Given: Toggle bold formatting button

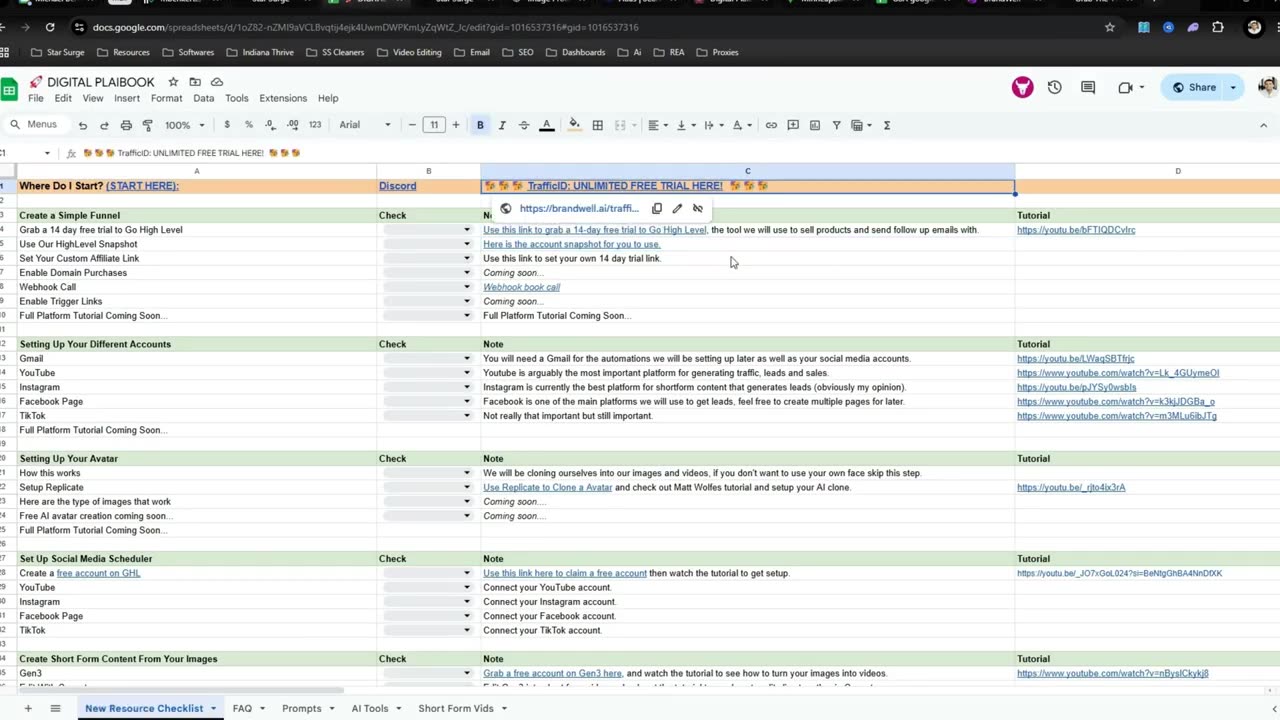Looking at the screenshot, I should [x=480, y=125].
